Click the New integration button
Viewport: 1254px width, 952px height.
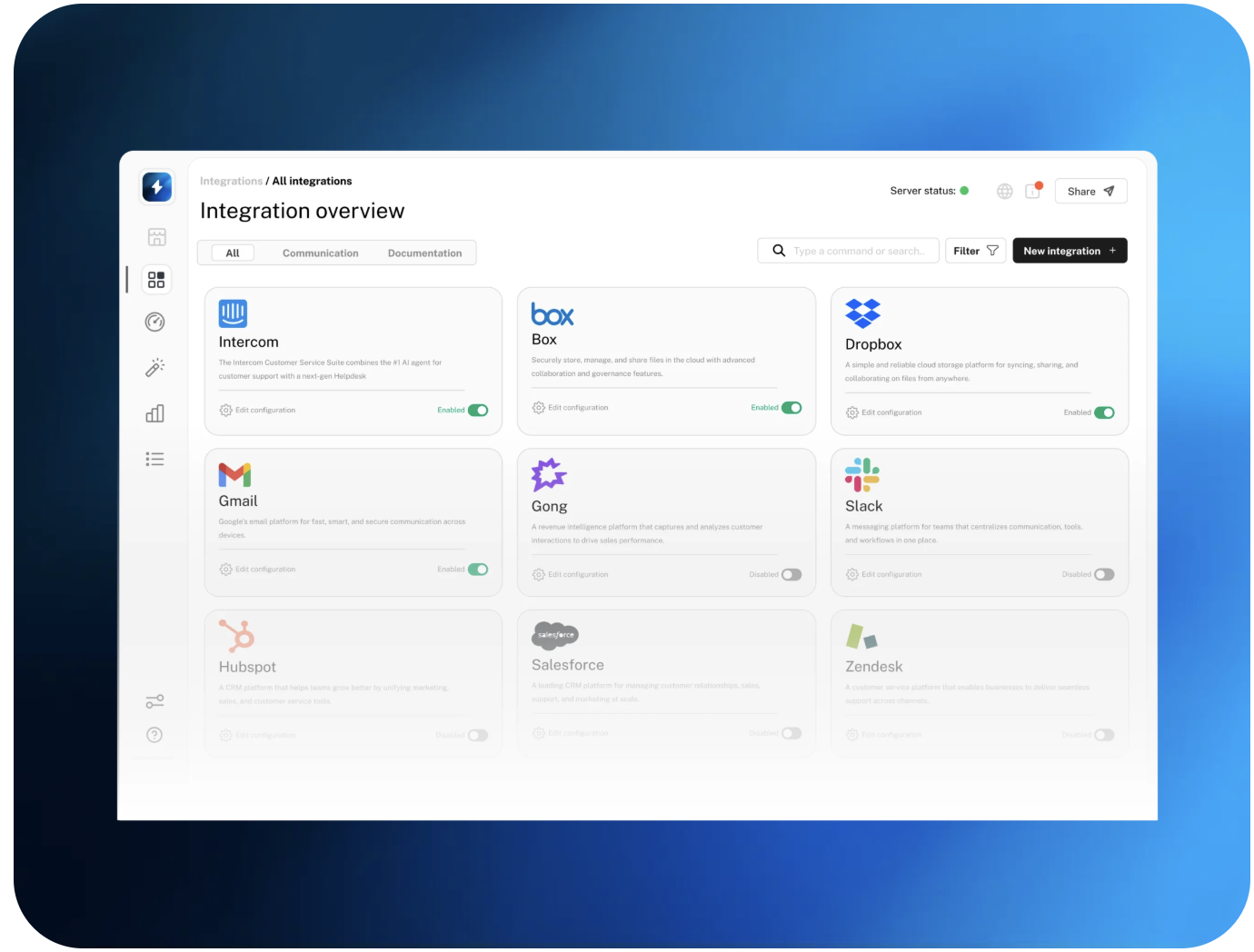click(1070, 251)
